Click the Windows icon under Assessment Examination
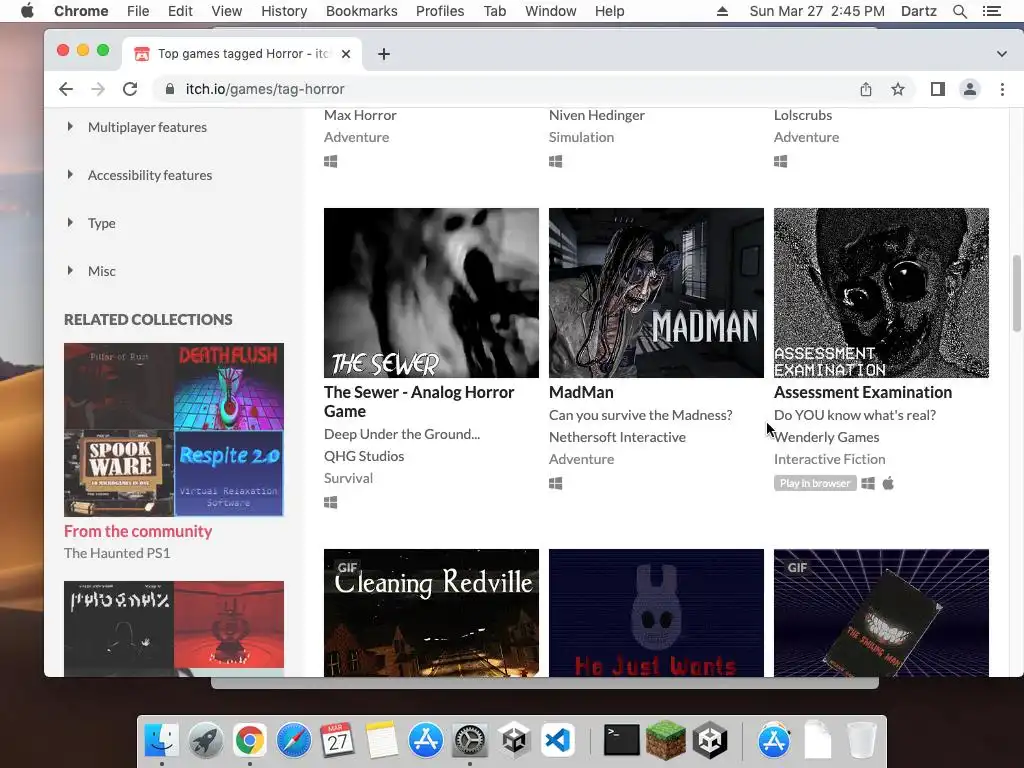Screen dimensions: 1024x768 point(868,483)
